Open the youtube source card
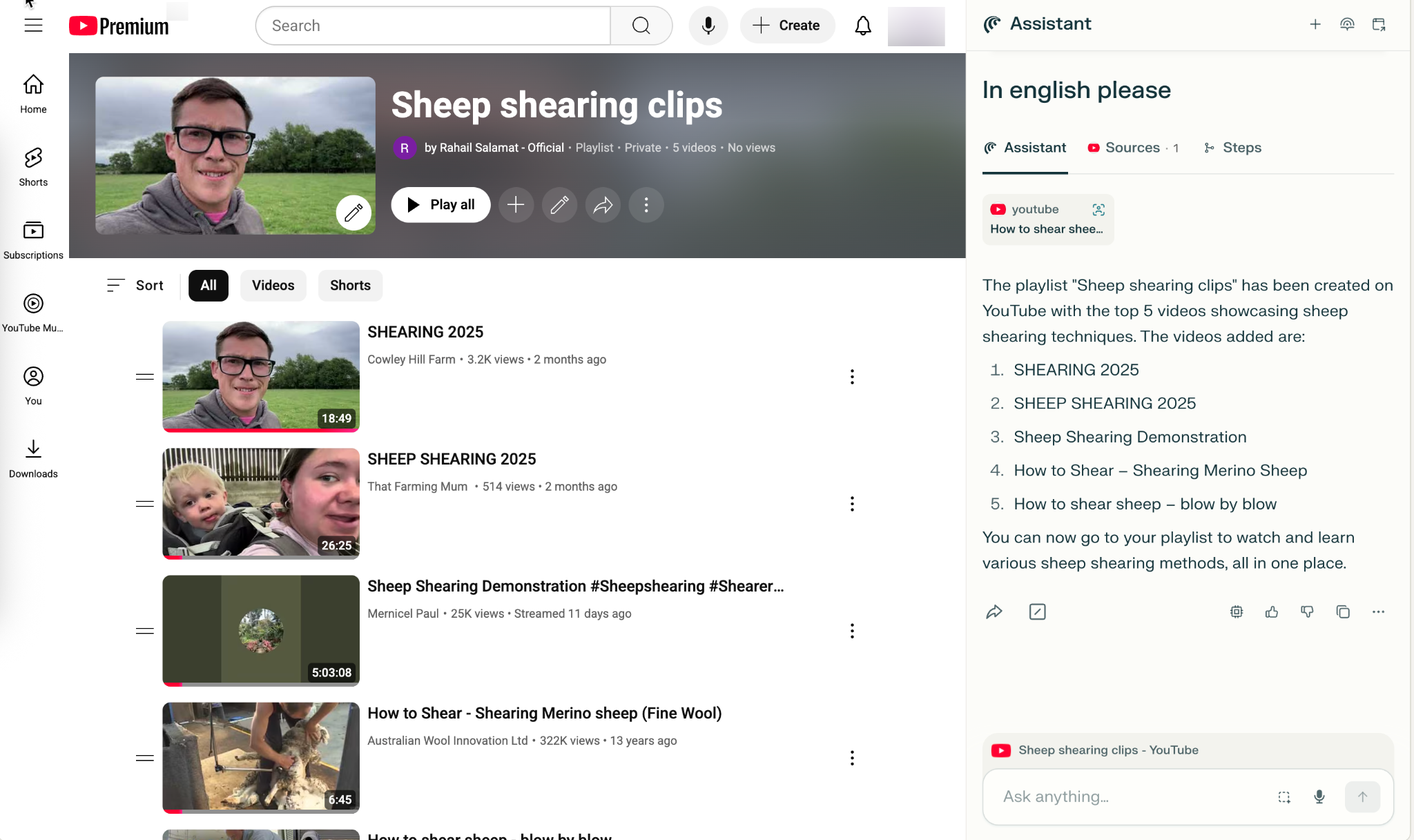Screen dimensions: 1414x840 click(x=1048, y=219)
